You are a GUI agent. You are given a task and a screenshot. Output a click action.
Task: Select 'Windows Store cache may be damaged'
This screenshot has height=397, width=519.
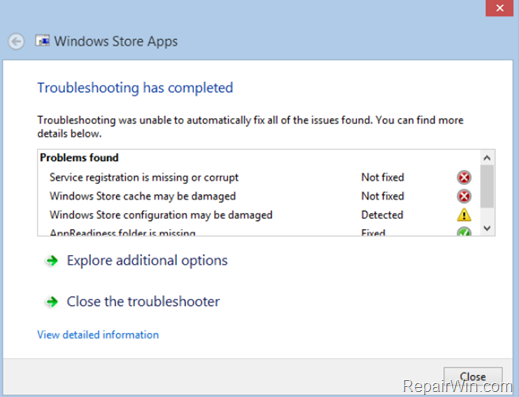click(143, 196)
